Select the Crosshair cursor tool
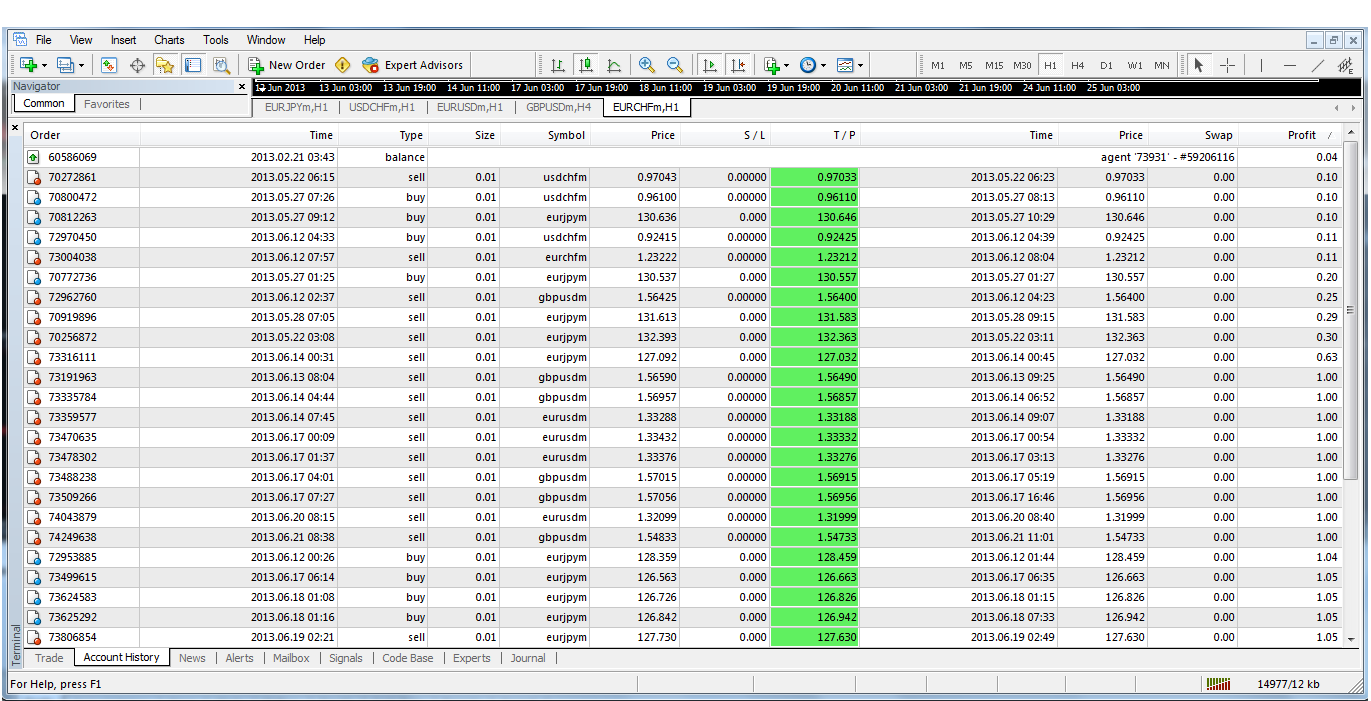Screen dimensions: 1371x701 click(1227, 65)
